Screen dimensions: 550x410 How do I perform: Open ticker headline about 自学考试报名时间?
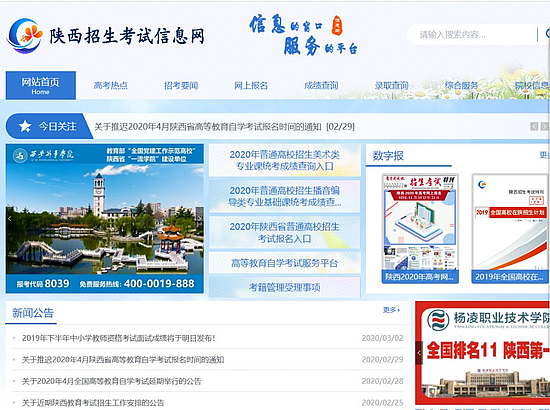pos(224,127)
